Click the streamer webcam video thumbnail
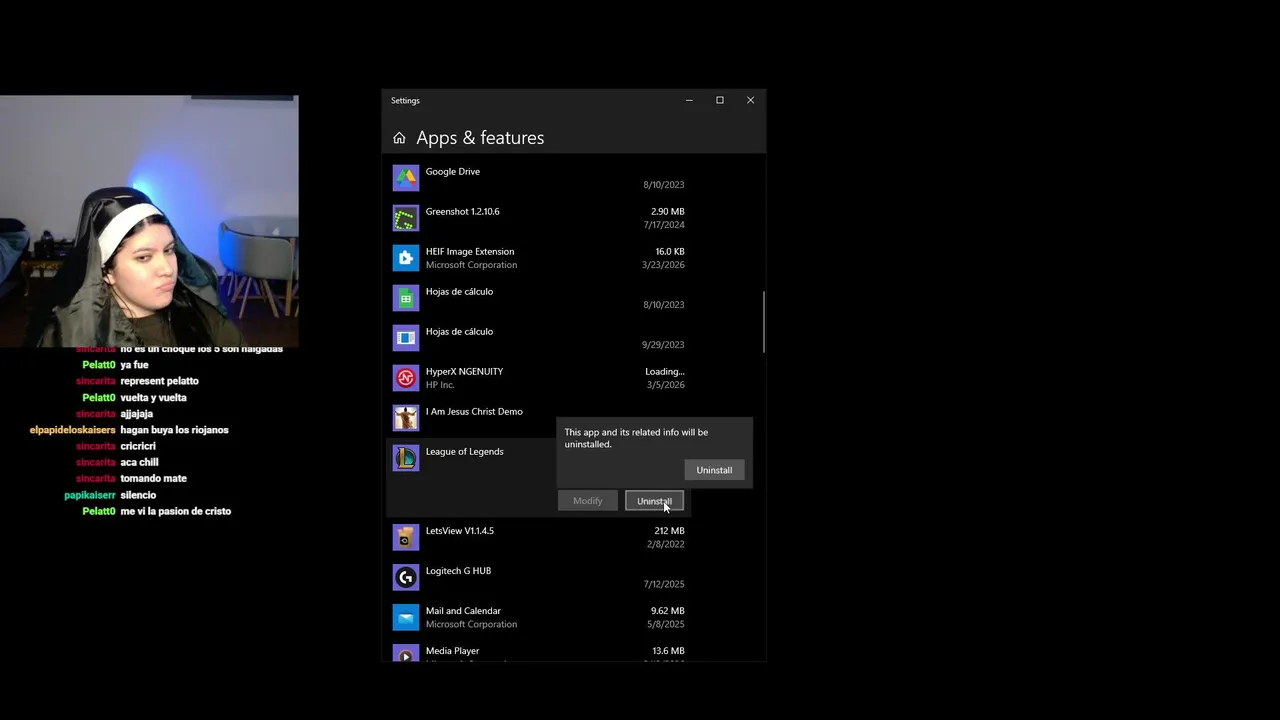The image size is (1280, 720). [x=149, y=221]
